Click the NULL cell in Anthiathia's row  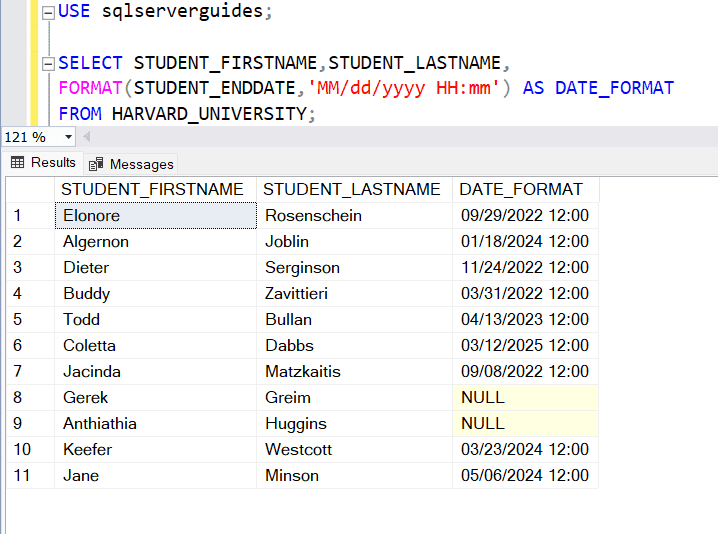(x=525, y=424)
